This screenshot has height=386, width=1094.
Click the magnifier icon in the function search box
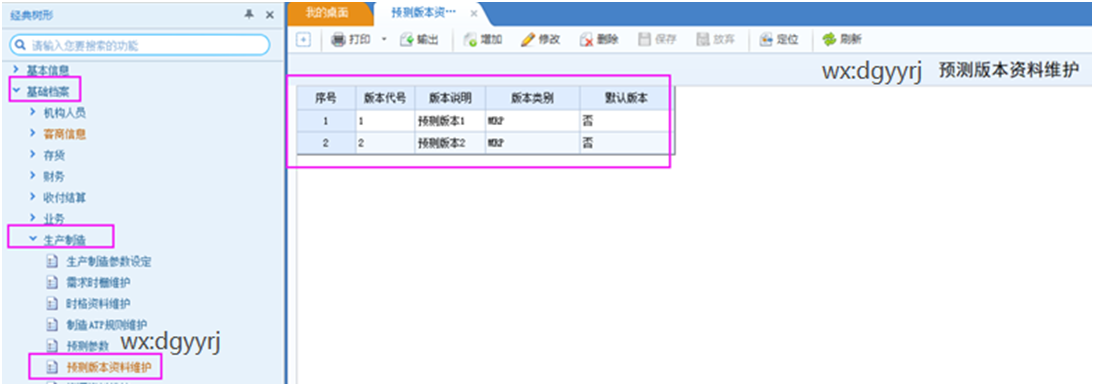pos(20,45)
